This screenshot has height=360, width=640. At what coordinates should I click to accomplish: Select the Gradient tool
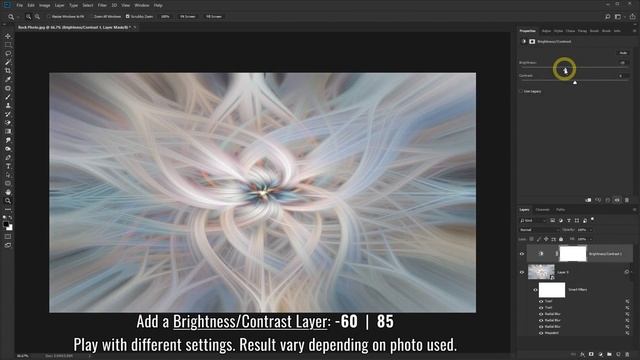click(8, 131)
